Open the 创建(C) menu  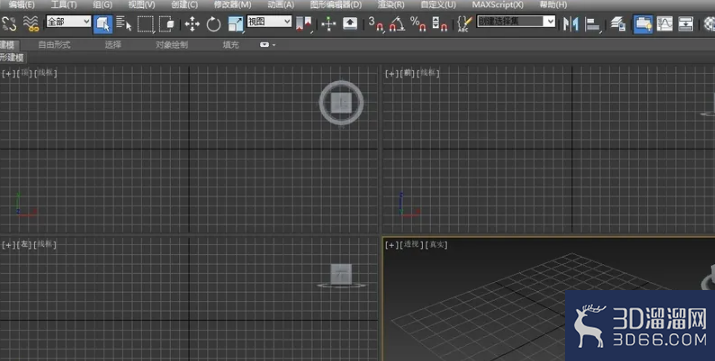[185, 5]
